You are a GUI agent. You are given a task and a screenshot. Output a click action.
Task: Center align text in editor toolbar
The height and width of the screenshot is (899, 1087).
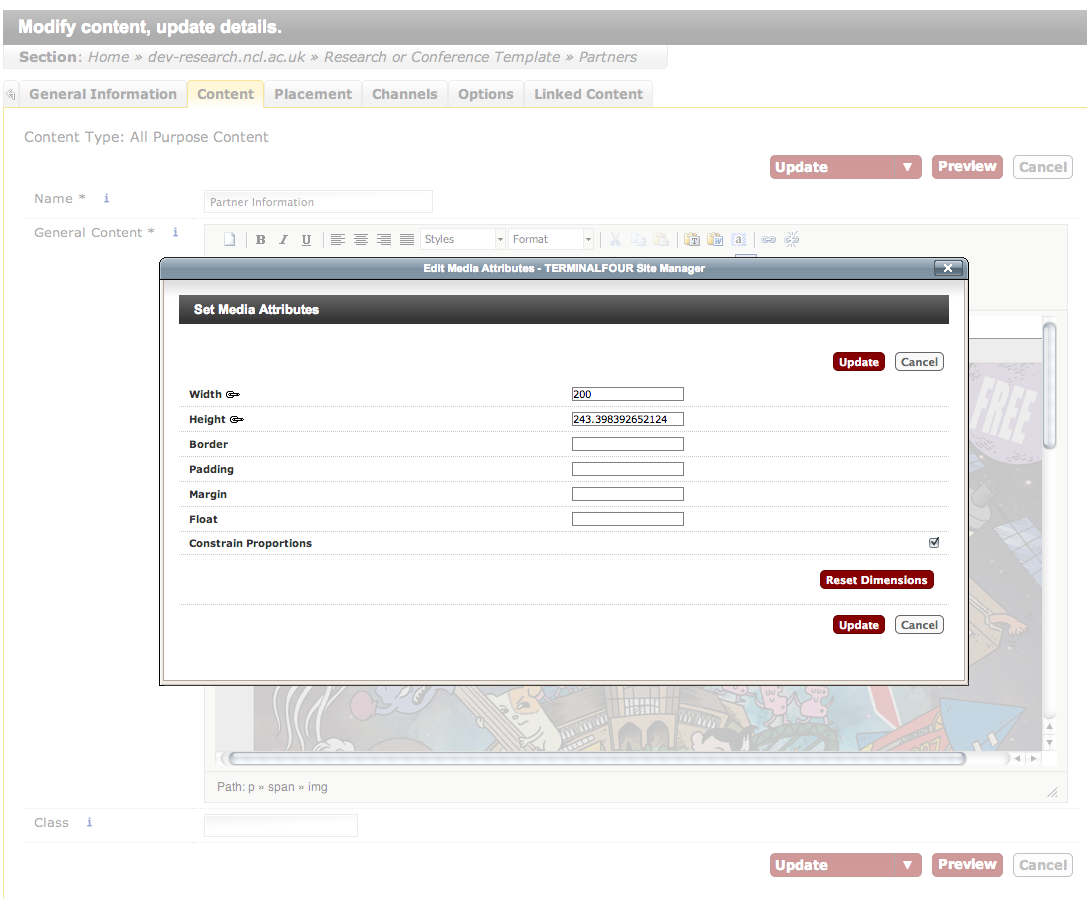[361, 240]
